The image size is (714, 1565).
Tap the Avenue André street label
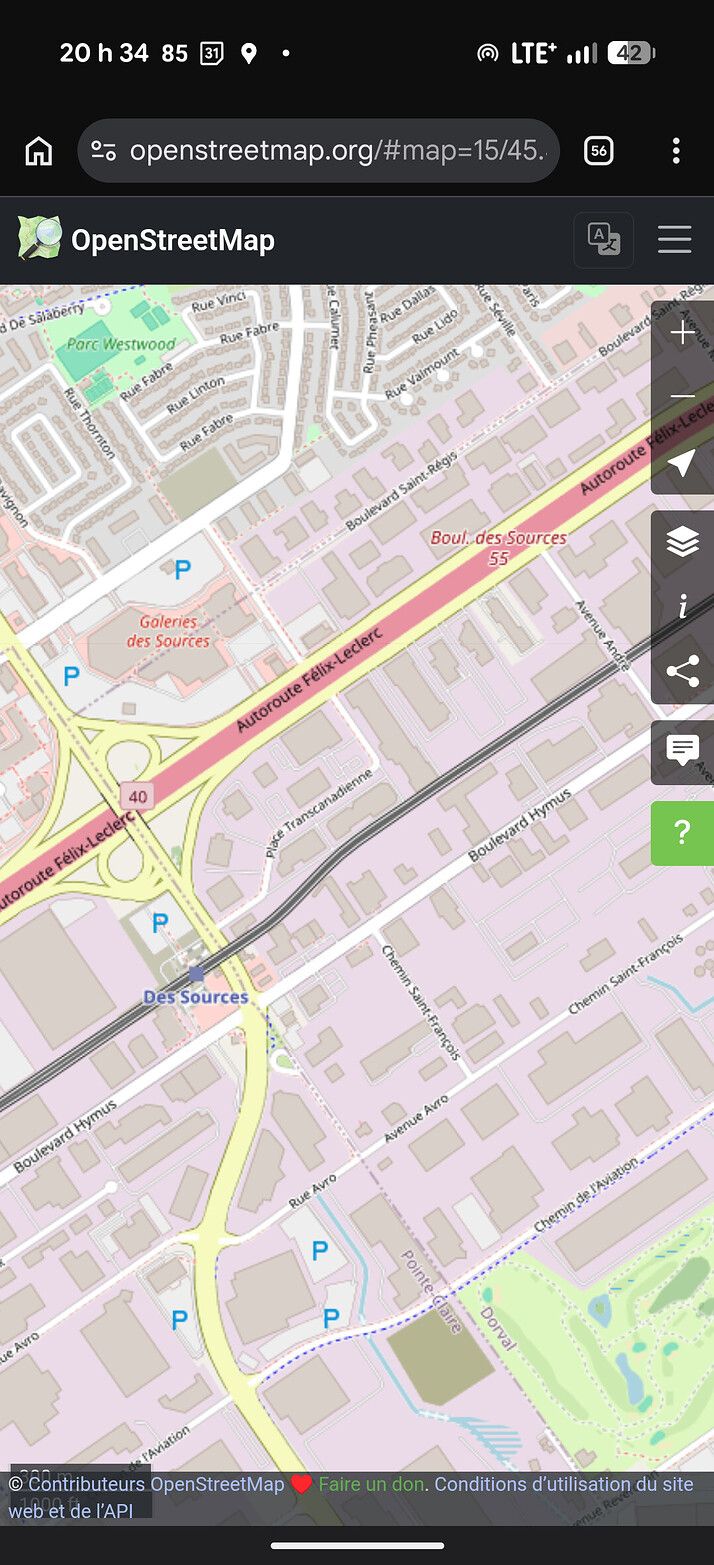603,634
